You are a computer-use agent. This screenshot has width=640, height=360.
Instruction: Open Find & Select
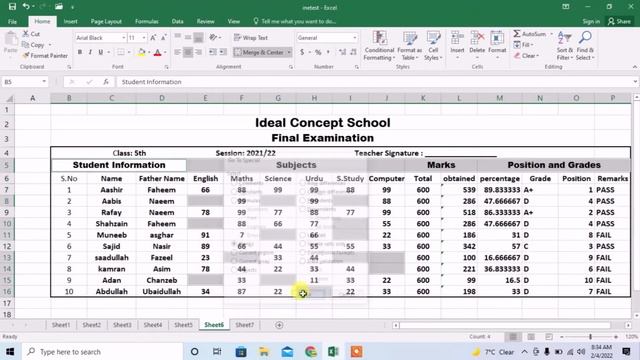585,46
